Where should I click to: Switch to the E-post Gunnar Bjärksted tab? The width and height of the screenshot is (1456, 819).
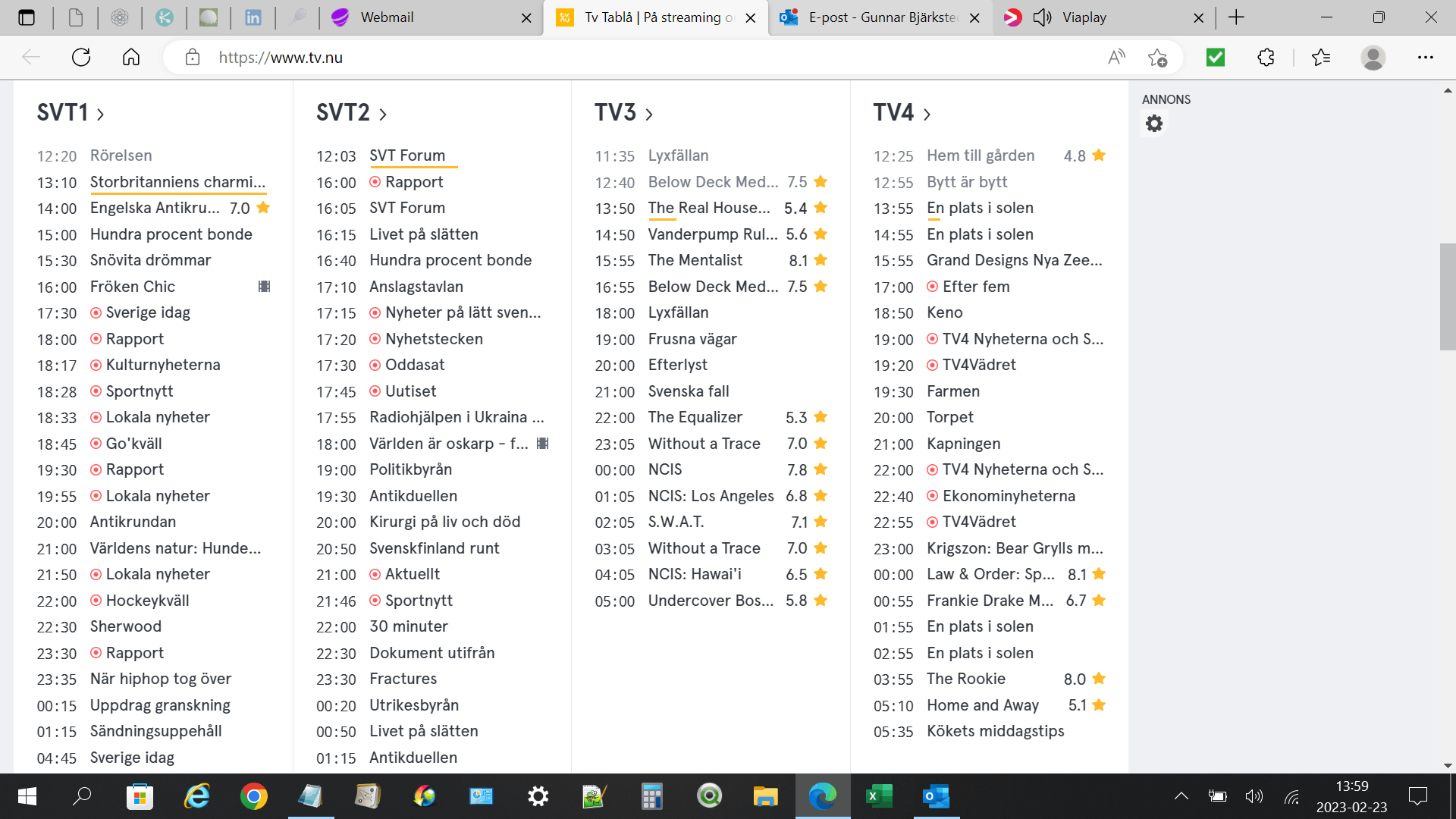[882, 17]
